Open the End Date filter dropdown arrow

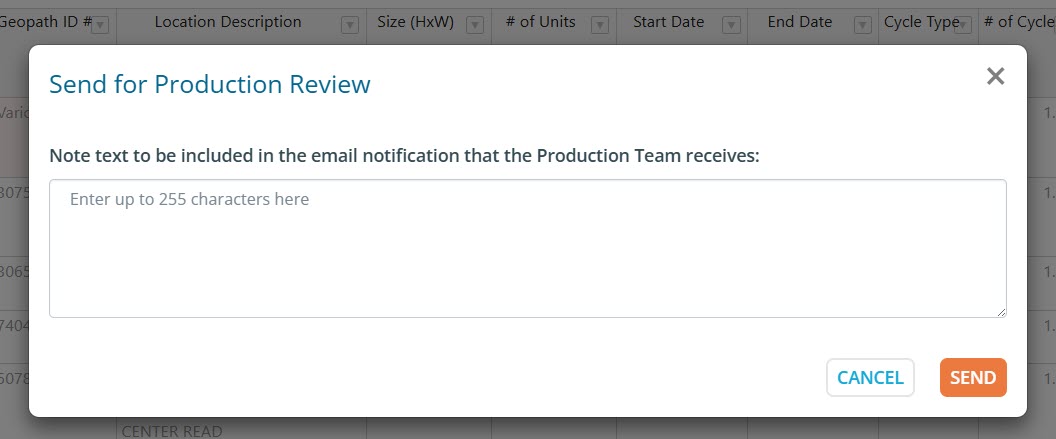(861, 26)
